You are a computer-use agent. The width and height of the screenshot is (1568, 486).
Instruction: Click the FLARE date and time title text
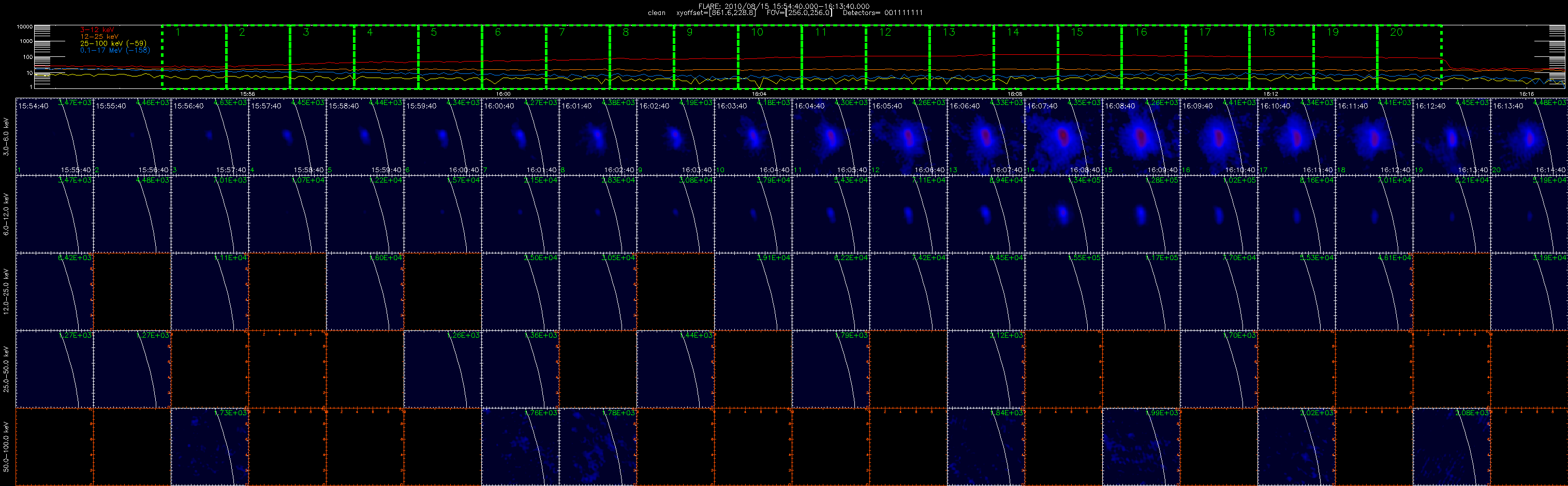point(784,6)
